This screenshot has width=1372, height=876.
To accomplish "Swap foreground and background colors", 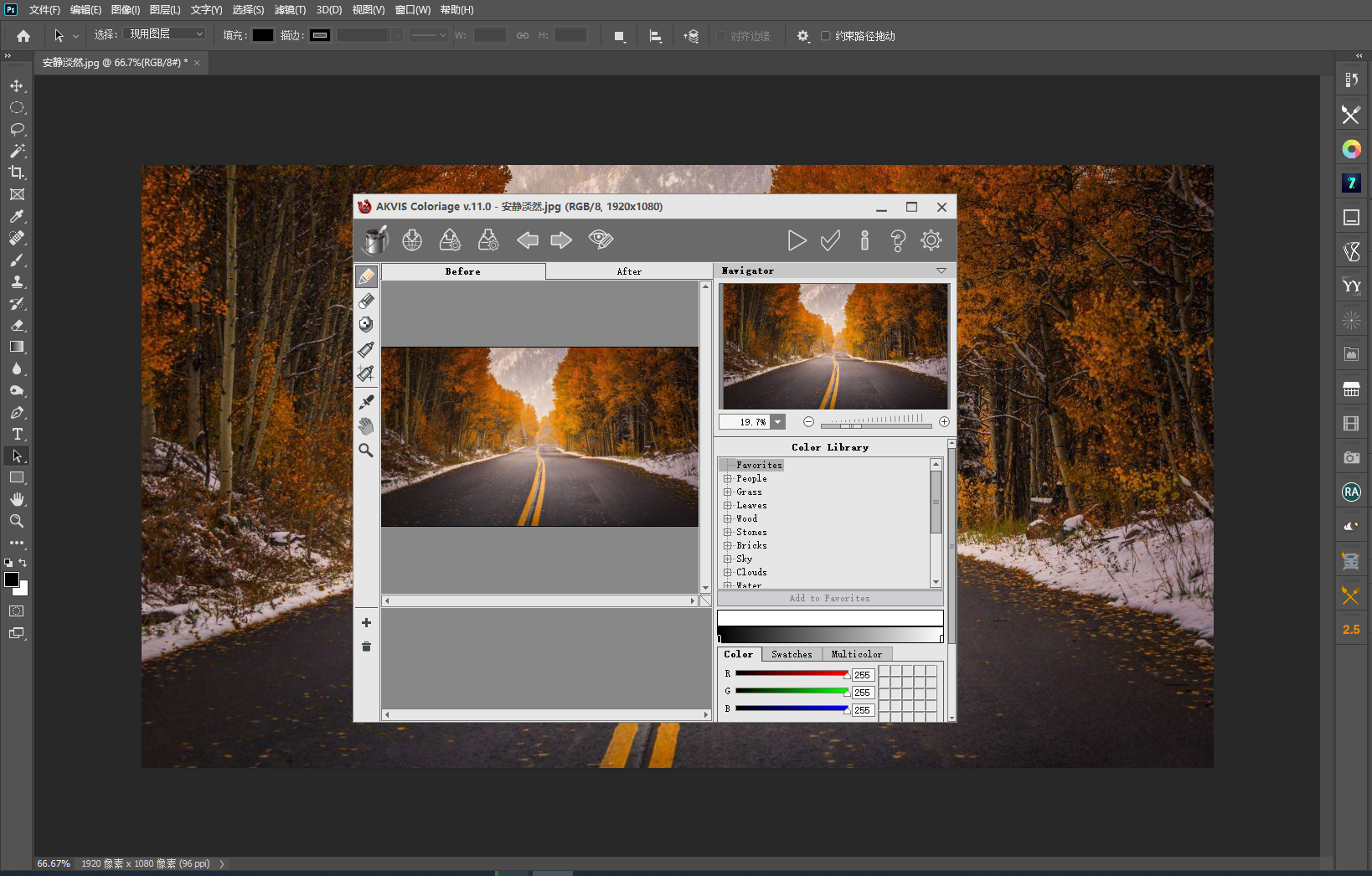I will pos(23,563).
